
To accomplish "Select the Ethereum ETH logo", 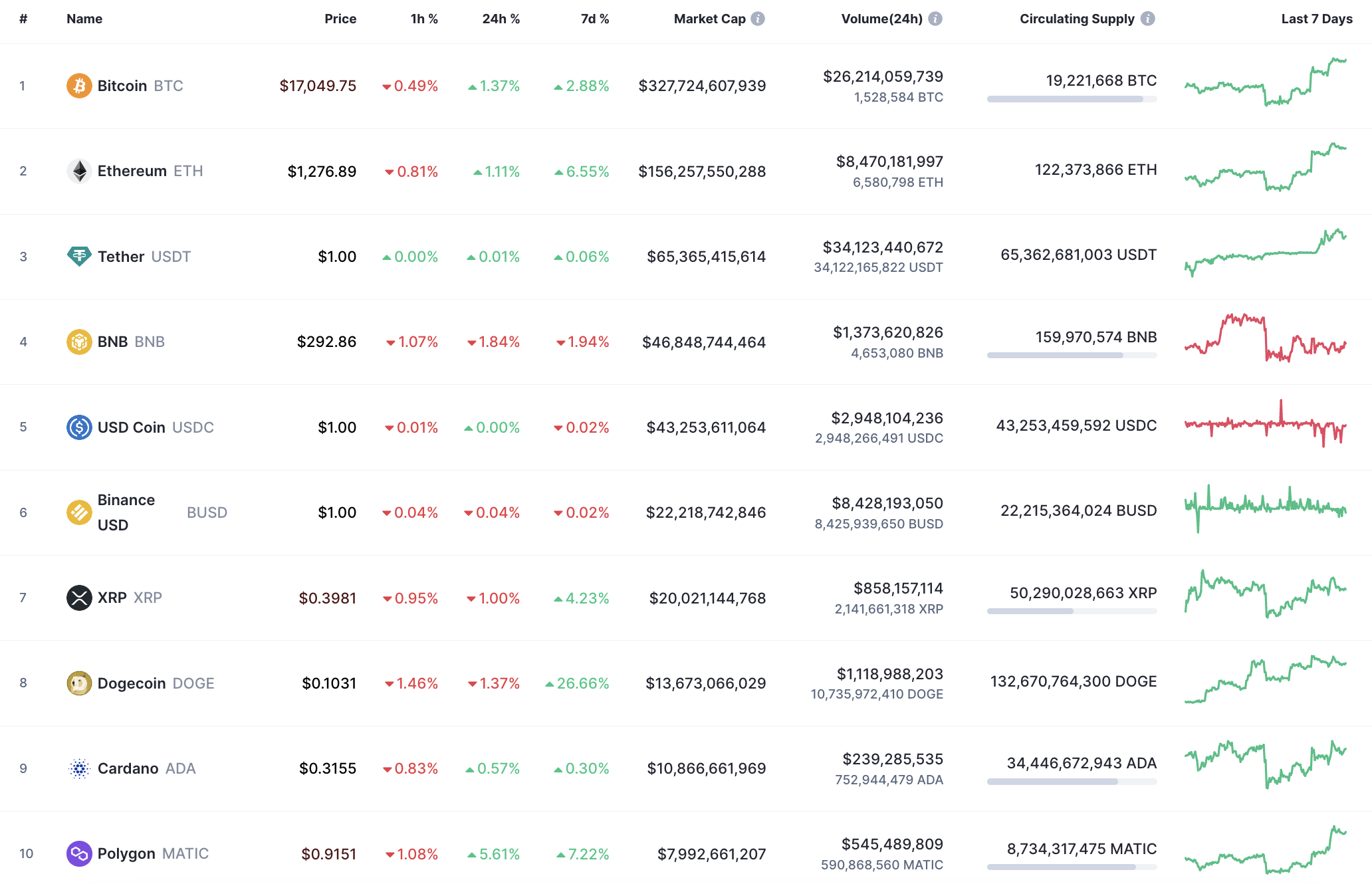I will point(79,171).
